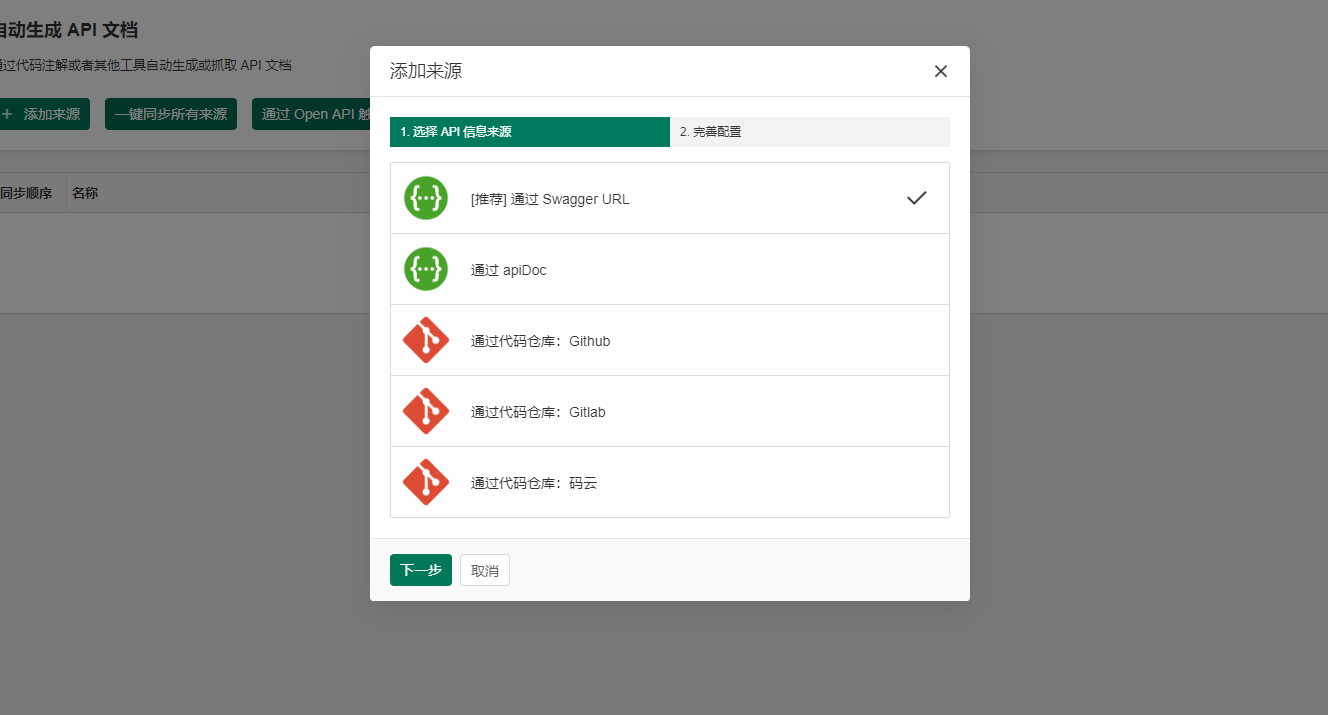Click the 码云 repository git icon
This screenshot has width=1328, height=715.
coord(426,482)
